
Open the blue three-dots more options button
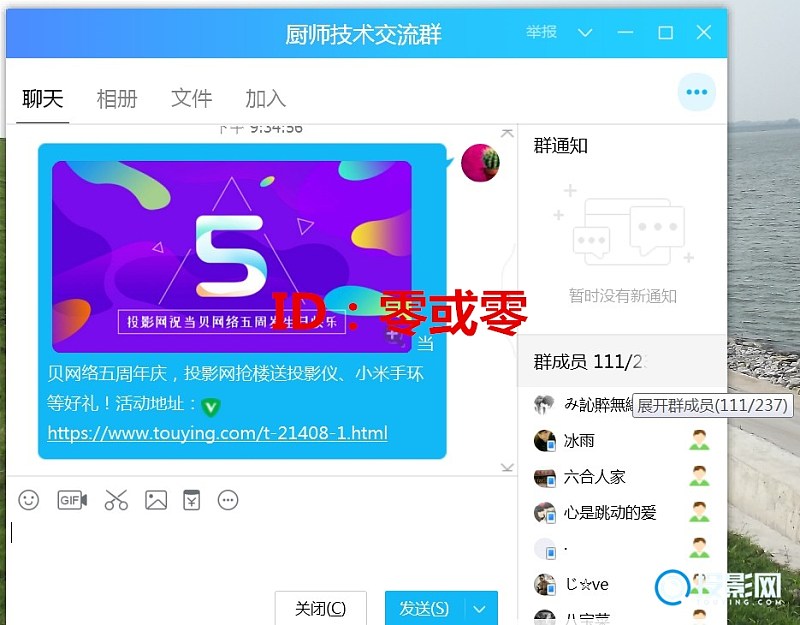(696, 92)
